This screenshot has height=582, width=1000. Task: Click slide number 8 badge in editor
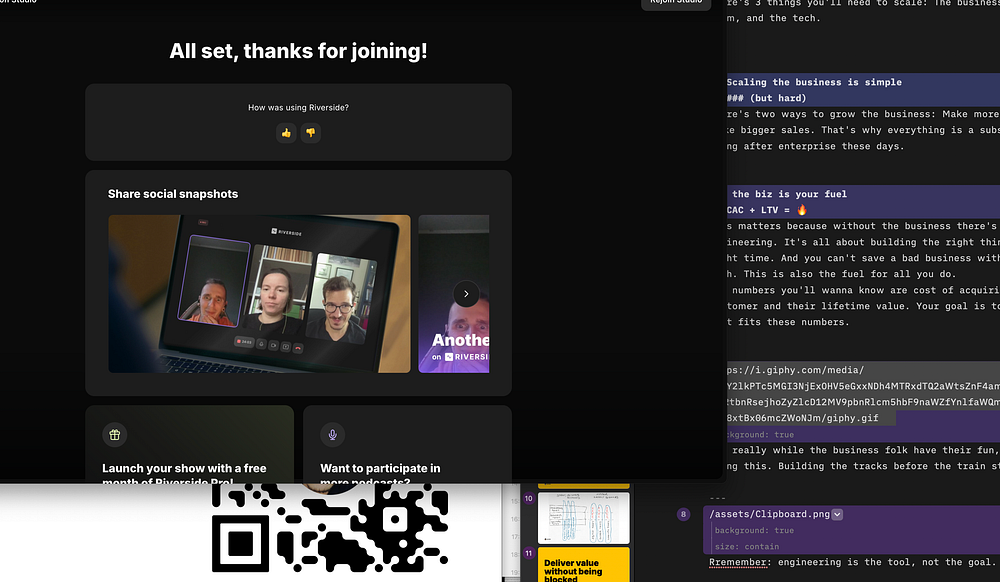683,514
